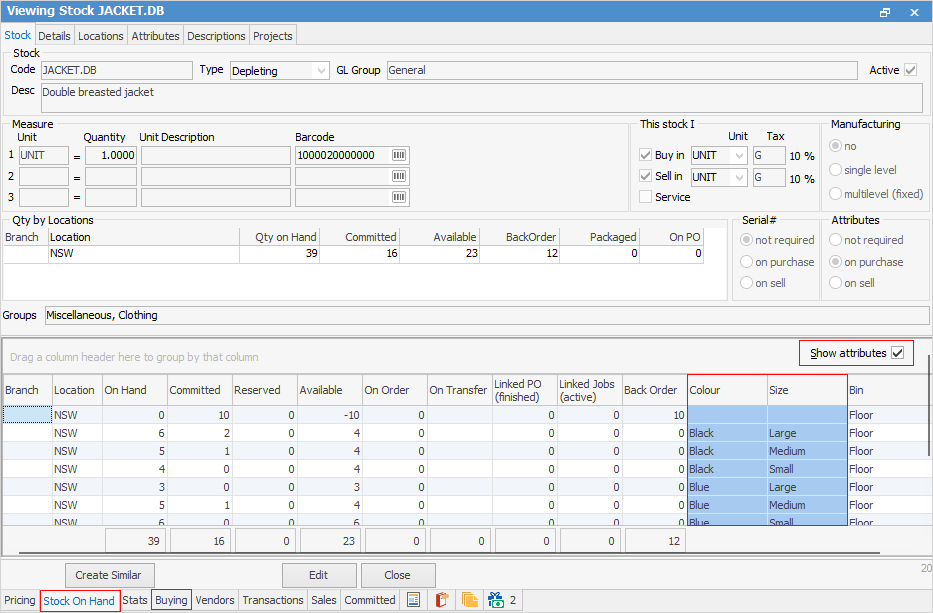
Task: Switch to the Attributes tab
Action: point(155,36)
